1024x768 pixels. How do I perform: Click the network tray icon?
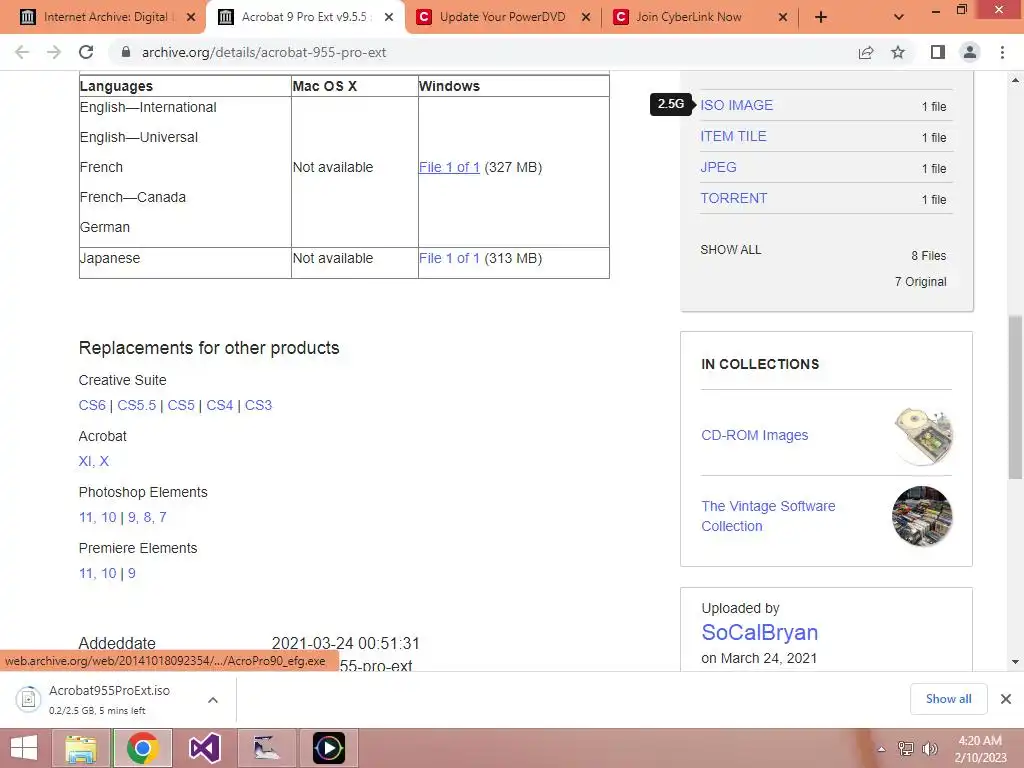pyautogui.click(x=906, y=748)
